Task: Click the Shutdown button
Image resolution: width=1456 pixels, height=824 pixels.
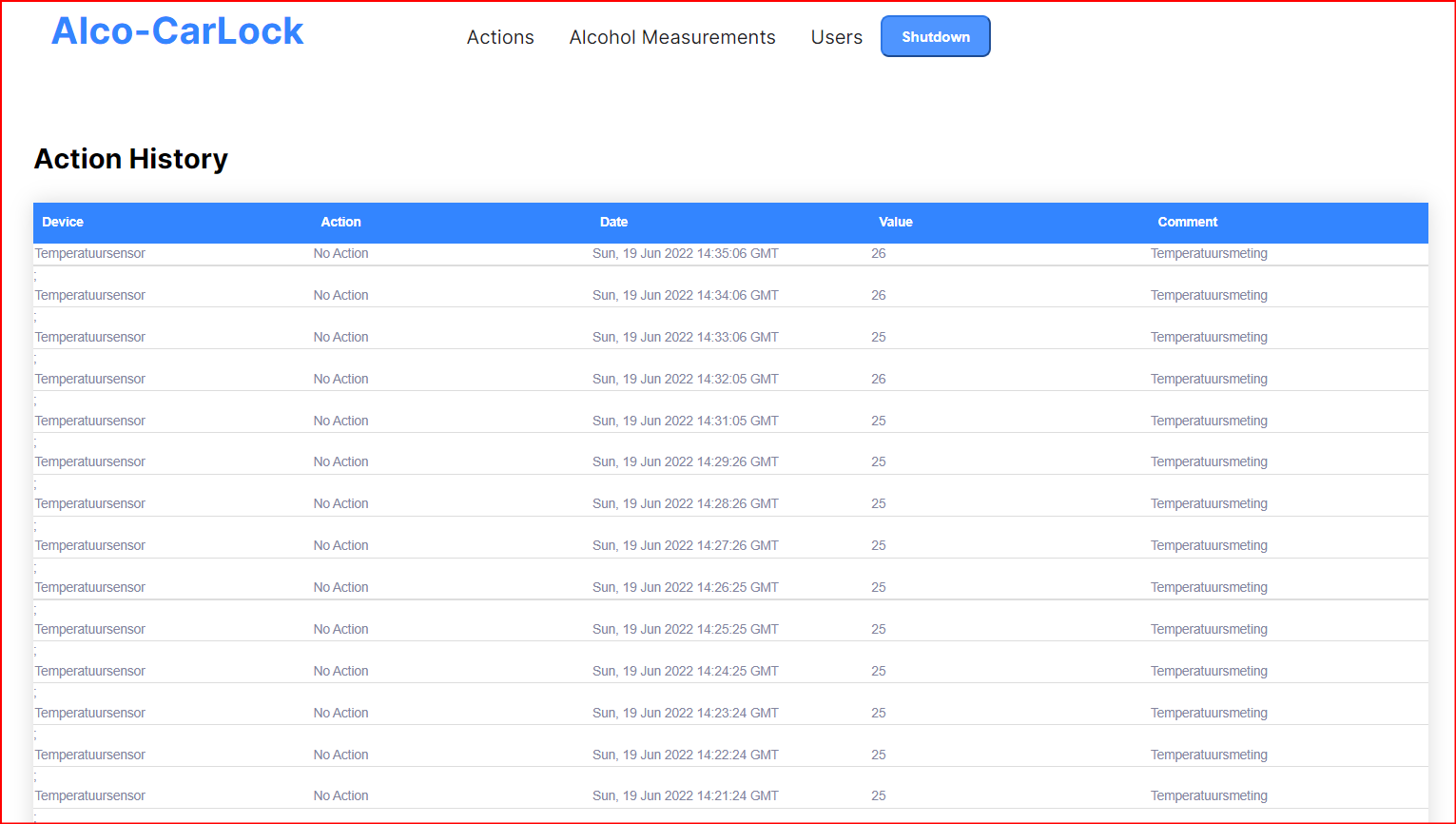Action: [x=936, y=36]
